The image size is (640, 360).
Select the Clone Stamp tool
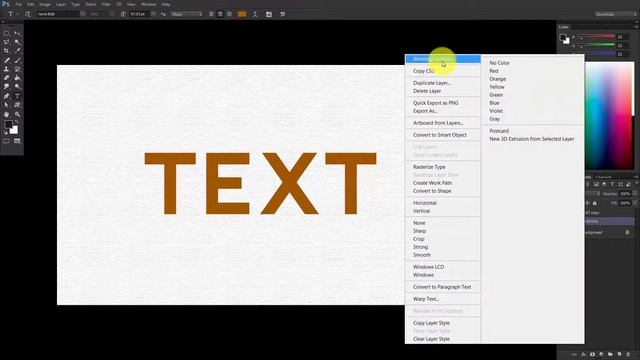pyautogui.click(x=7, y=69)
